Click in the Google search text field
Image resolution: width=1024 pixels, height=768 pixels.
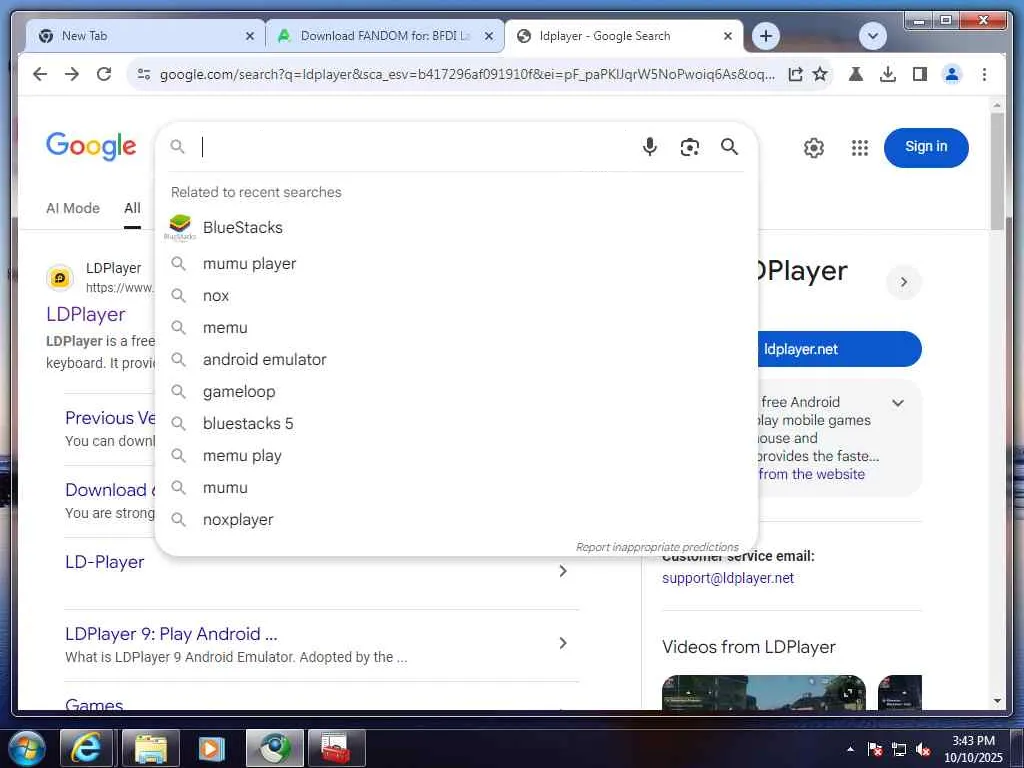pyautogui.click(x=415, y=147)
